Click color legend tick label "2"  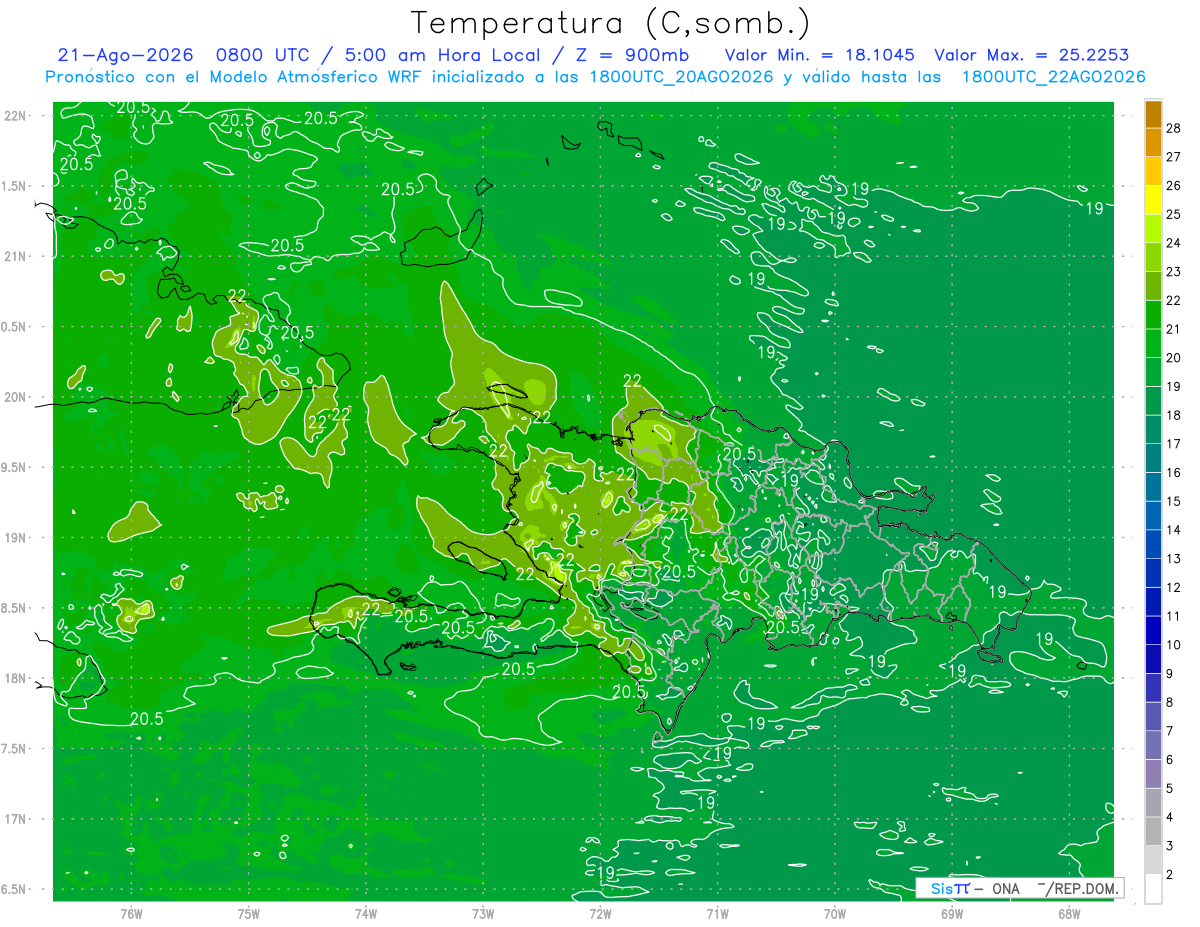(x=1170, y=874)
